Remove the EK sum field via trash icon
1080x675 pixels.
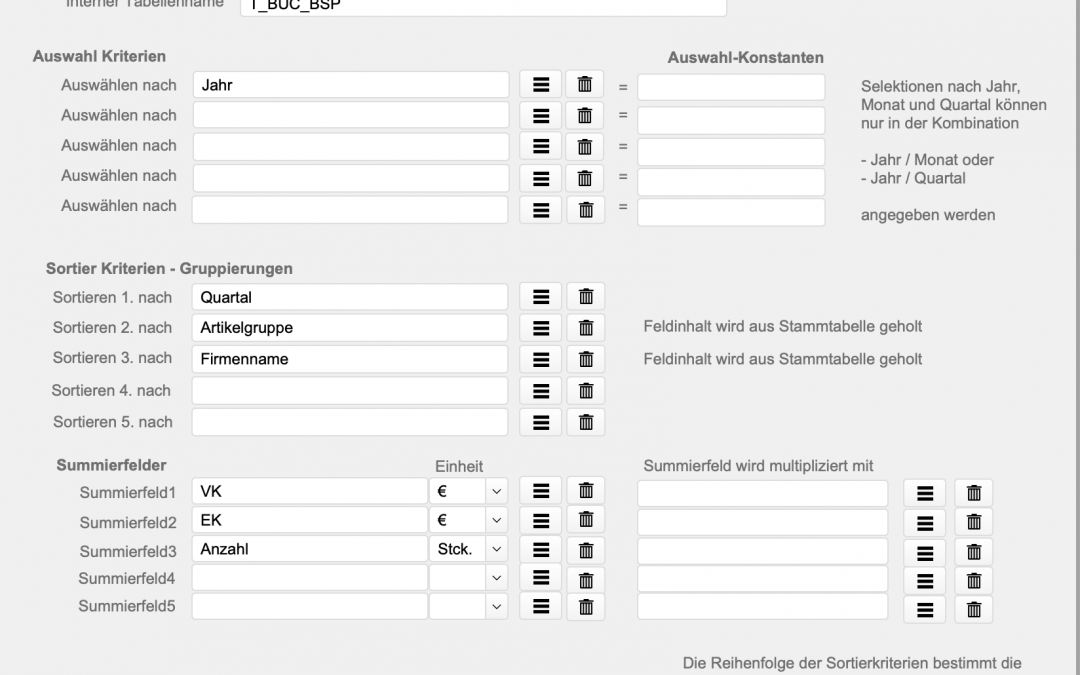586,521
